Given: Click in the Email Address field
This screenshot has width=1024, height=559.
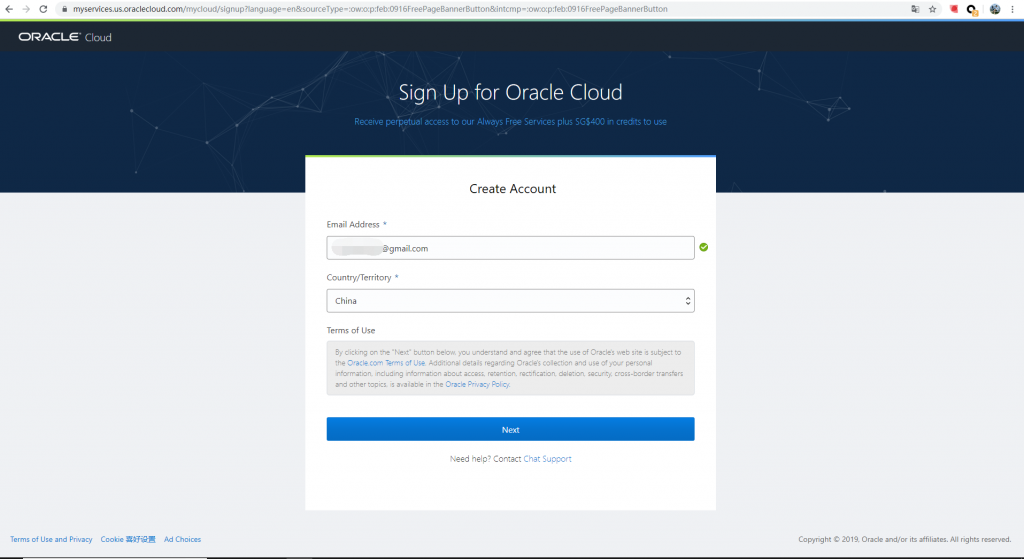Looking at the screenshot, I should (x=510, y=248).
